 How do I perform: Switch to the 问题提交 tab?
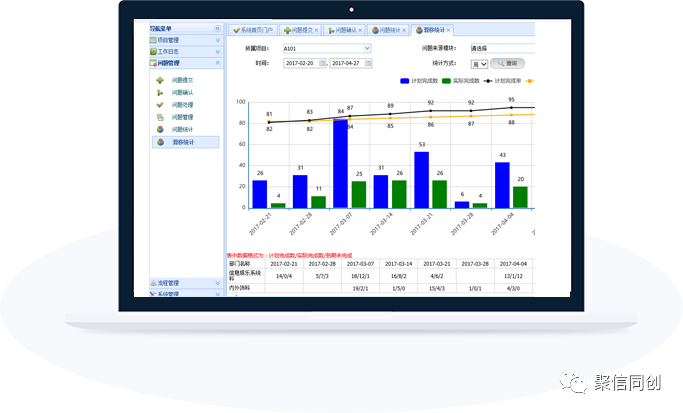point(301,30)
